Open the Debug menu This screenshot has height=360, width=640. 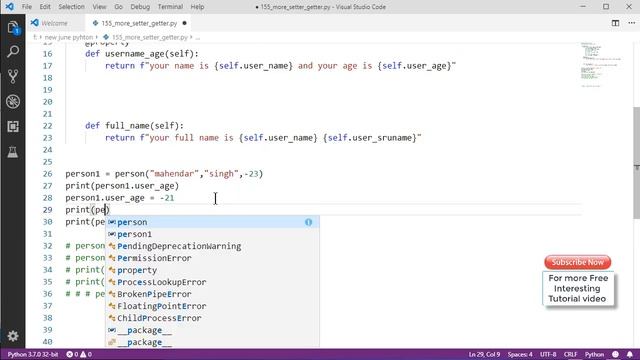point(140,7)
